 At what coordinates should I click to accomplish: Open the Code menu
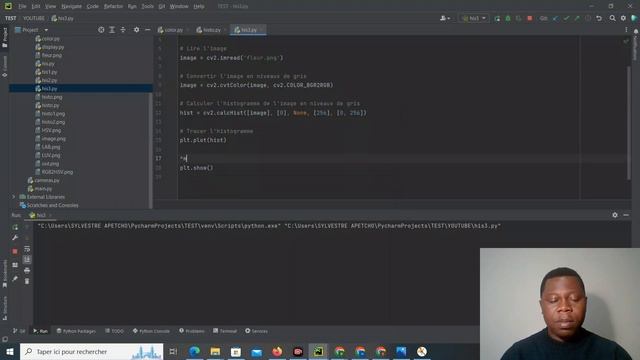93,7
